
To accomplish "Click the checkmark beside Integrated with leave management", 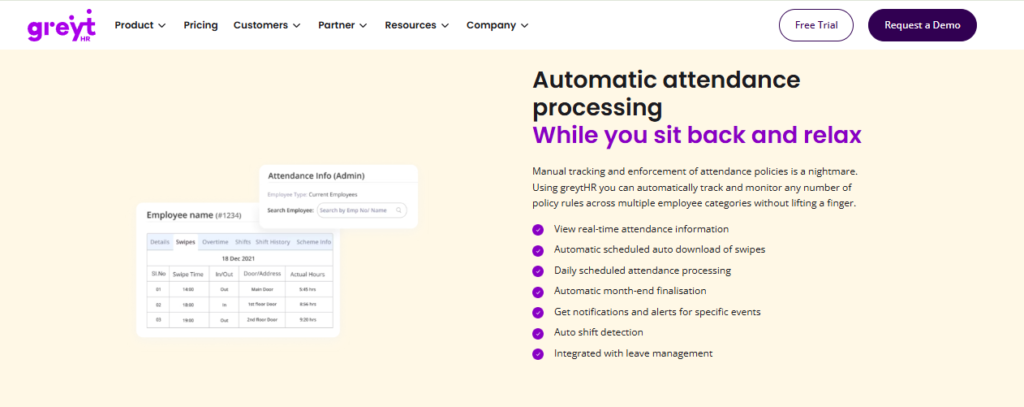I will point(537,354).
